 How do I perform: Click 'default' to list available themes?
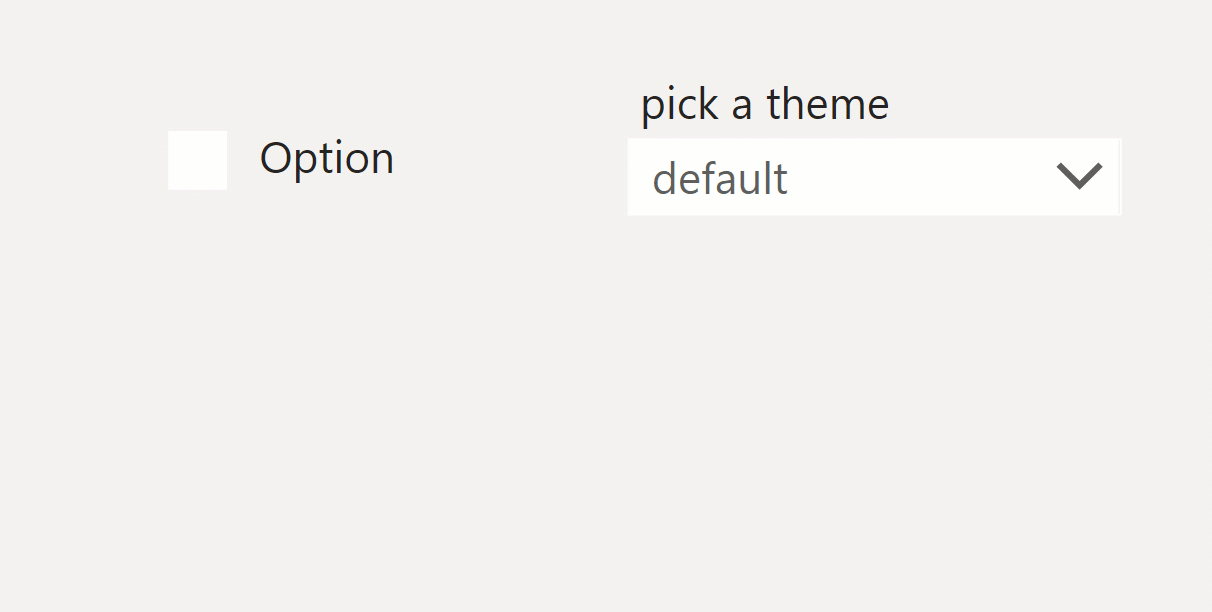[719, 179]
